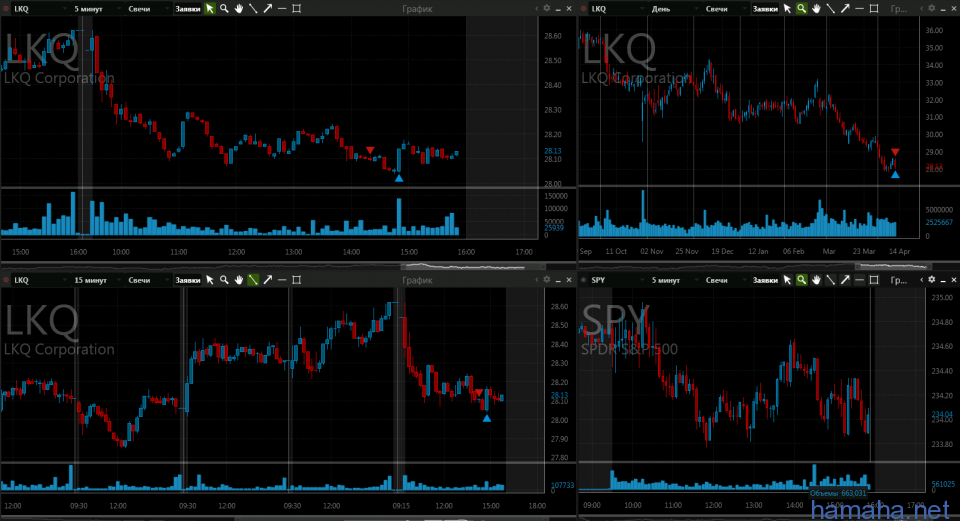The image size is (960, 521).
Task: Click the 2525667 volume value on daily chart
Action: click(x=939, y=222)
